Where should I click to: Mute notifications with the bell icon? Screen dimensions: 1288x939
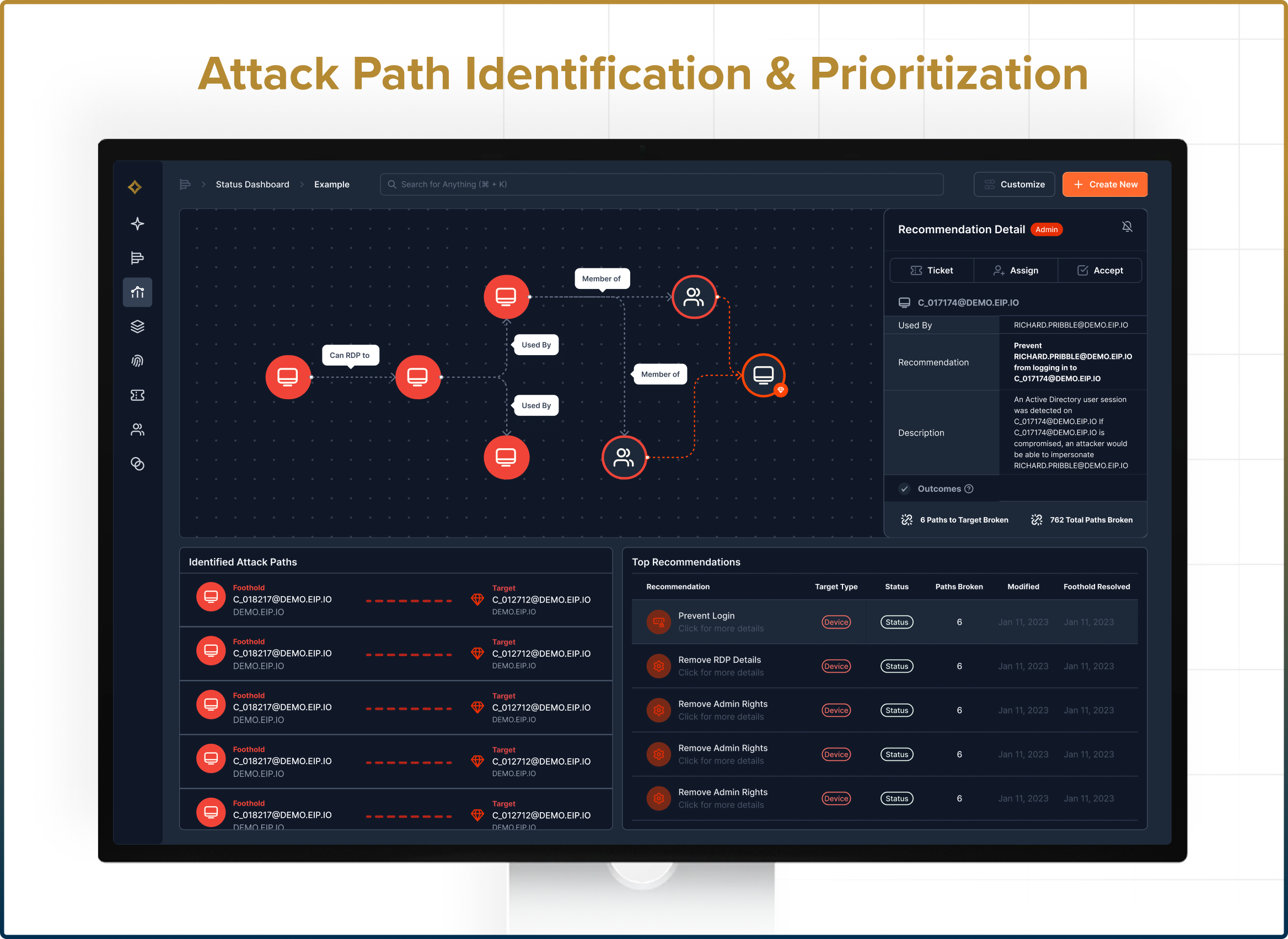(1126, 227)
